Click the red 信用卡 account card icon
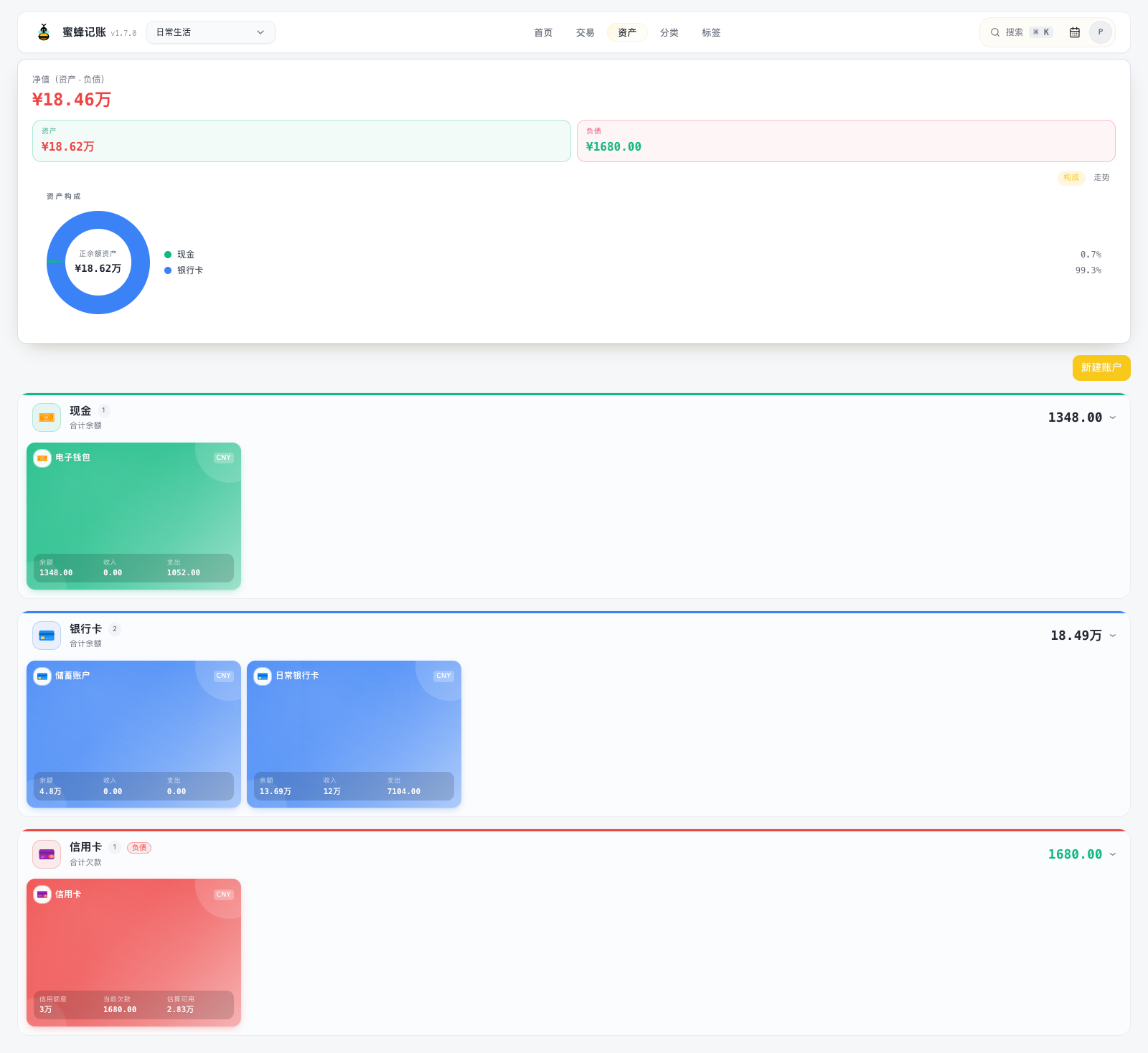The width and height of the screenshot is (1148, 1053). click(x=42, y=894)
